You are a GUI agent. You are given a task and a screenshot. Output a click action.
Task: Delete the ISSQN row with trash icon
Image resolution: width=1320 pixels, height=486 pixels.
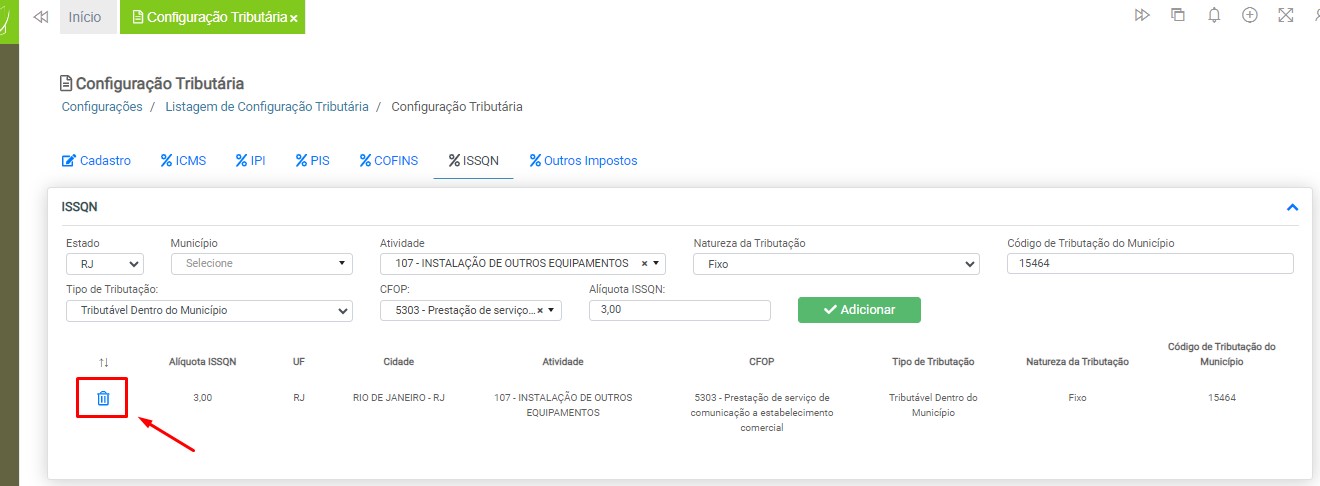pyautogui.click(x=103, y=398)
